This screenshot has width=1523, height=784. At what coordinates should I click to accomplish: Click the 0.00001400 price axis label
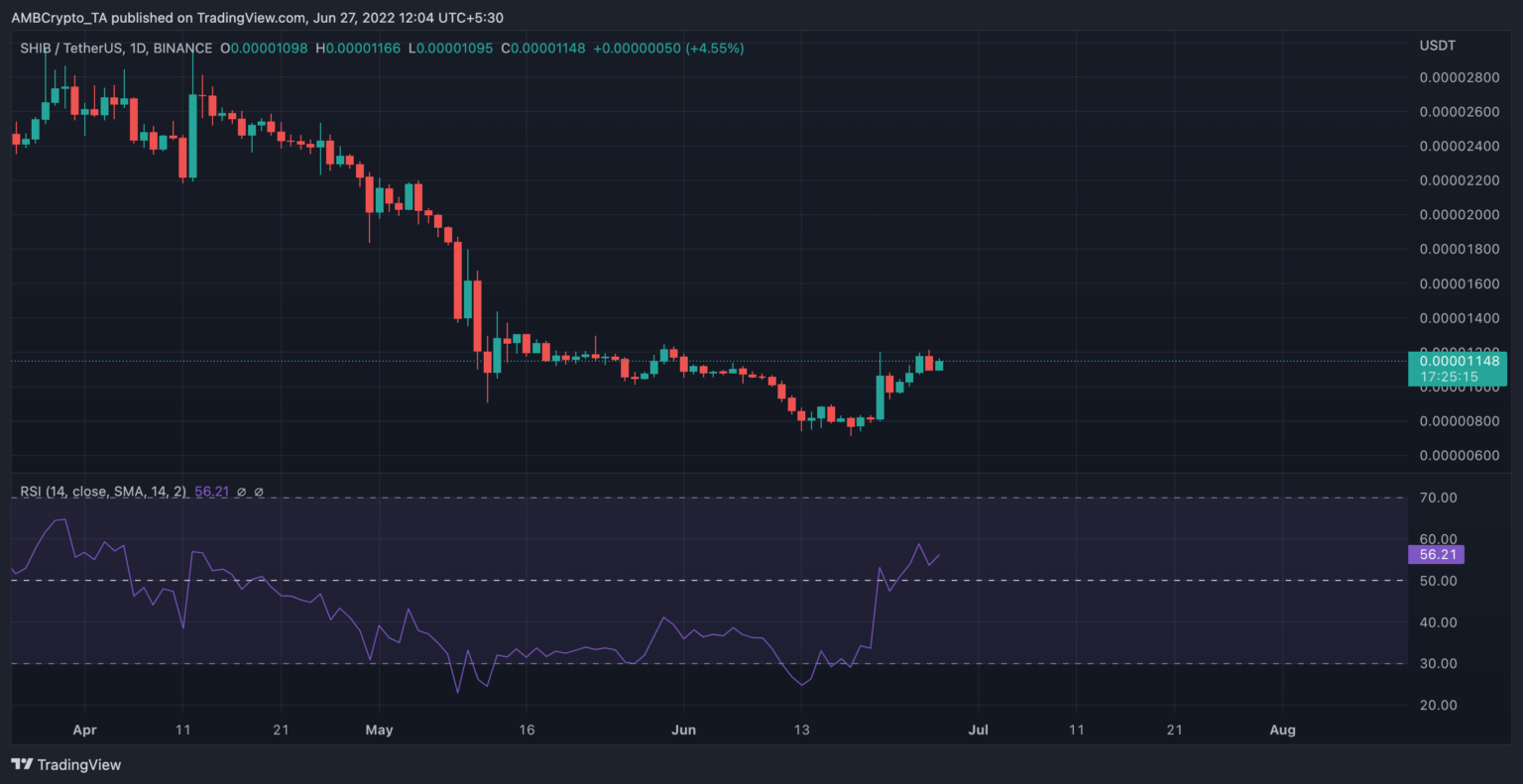(x=1459, y=318)
